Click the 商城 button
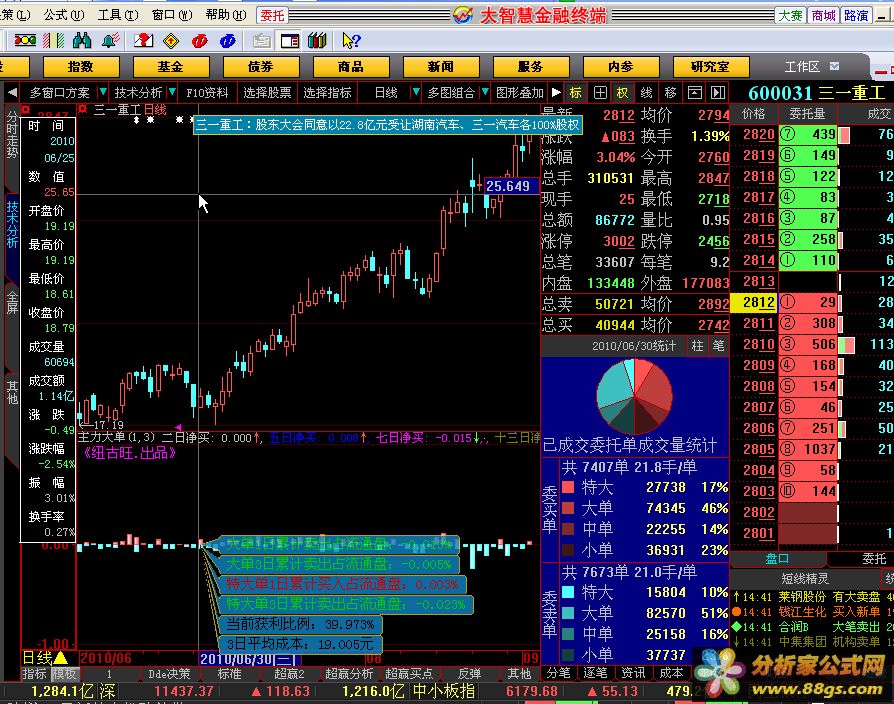This screenshot has width=894, height=704. click(x=823, y=15)
